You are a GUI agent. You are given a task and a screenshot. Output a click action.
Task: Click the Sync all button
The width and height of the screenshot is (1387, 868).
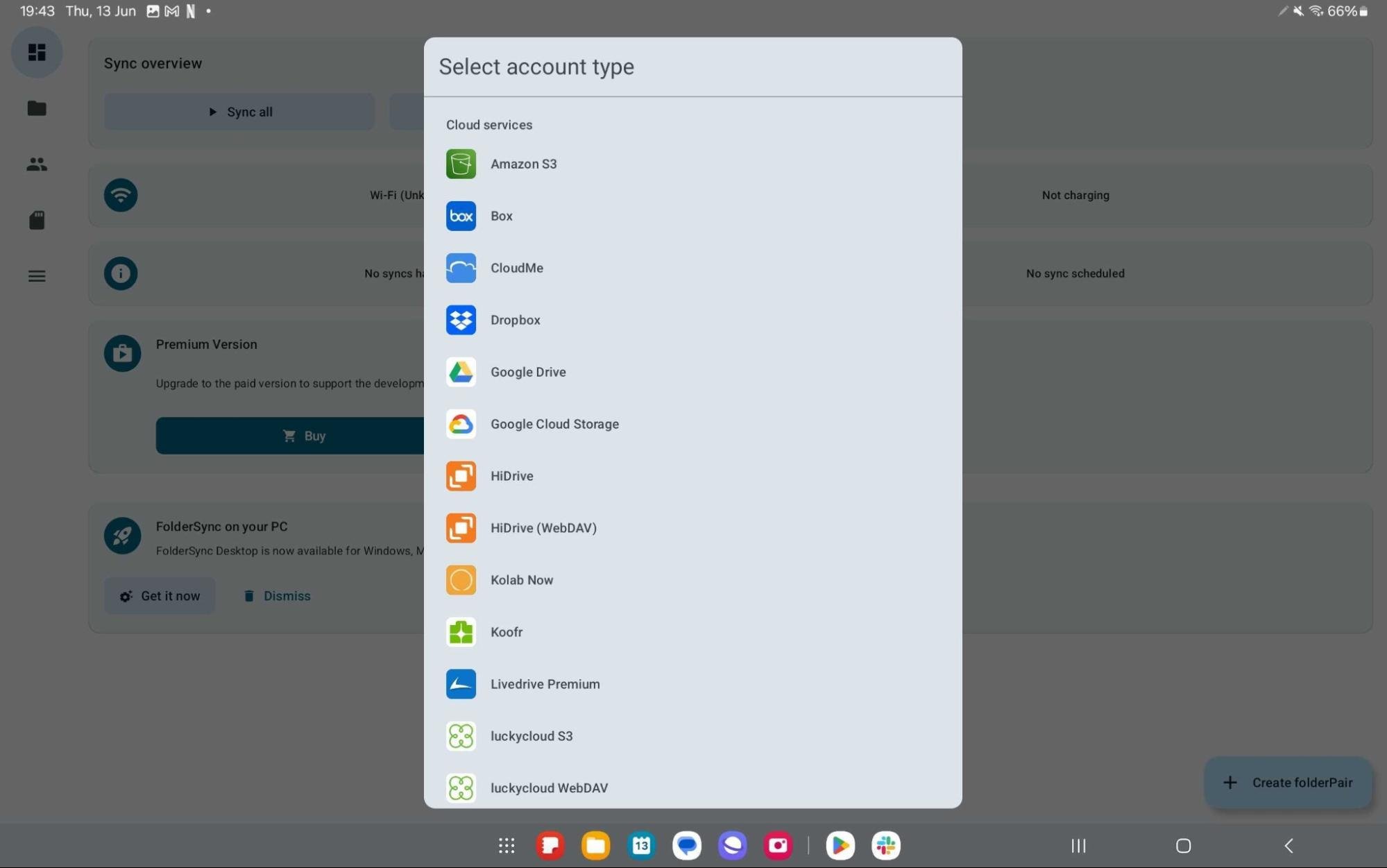[x=239, y=112]
